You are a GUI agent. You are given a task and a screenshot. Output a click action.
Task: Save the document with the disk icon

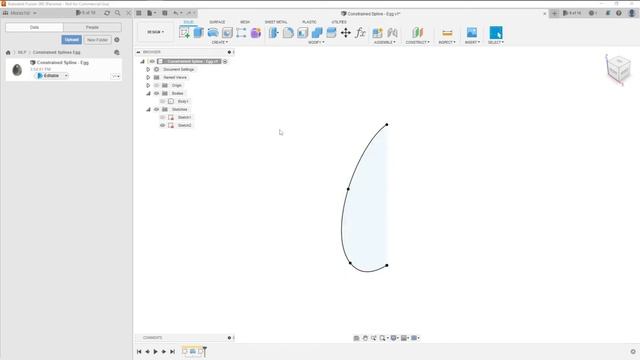tap(164, 13)
